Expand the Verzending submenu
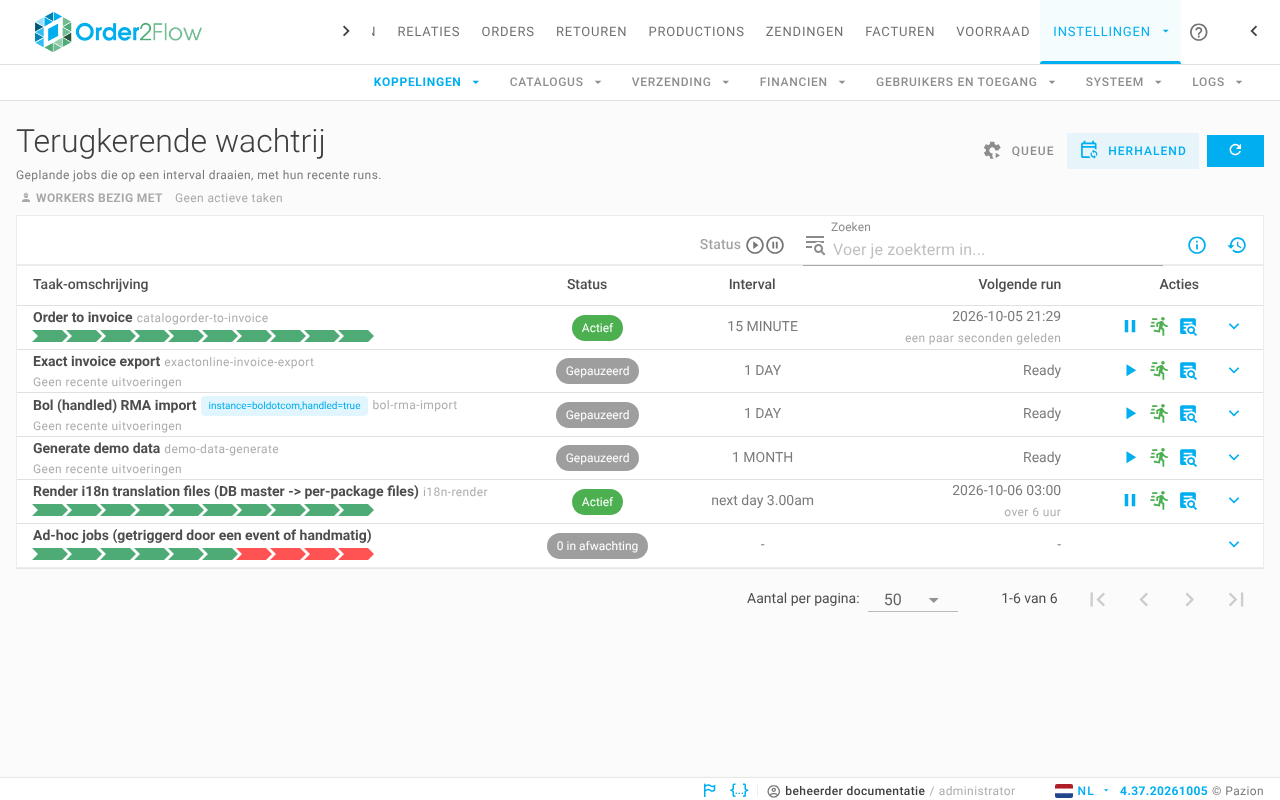This screenshot has width=1280, height=800. point(681,82)
